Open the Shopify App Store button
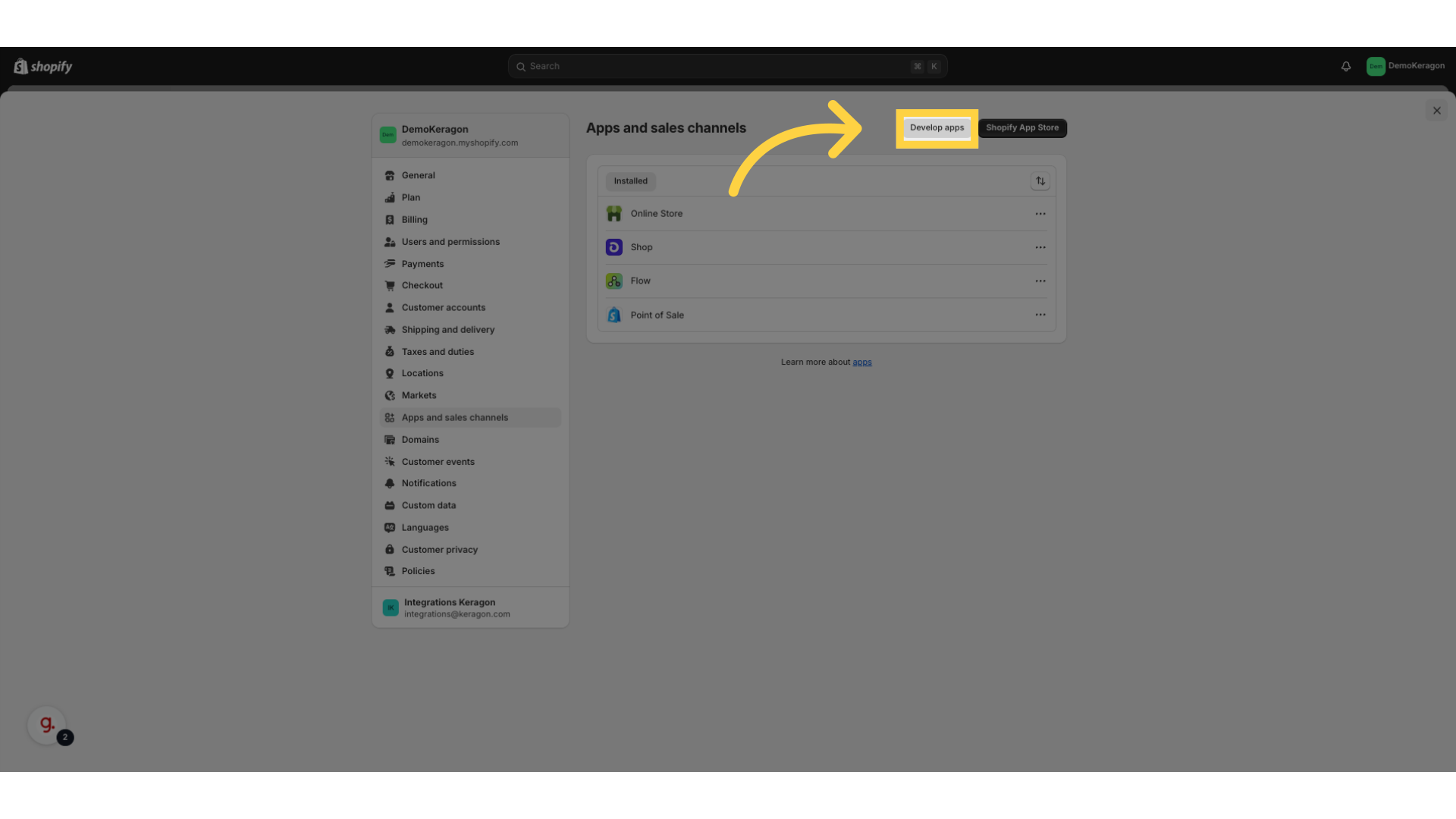This screenshot has width=1456, height=819. 1022,128
